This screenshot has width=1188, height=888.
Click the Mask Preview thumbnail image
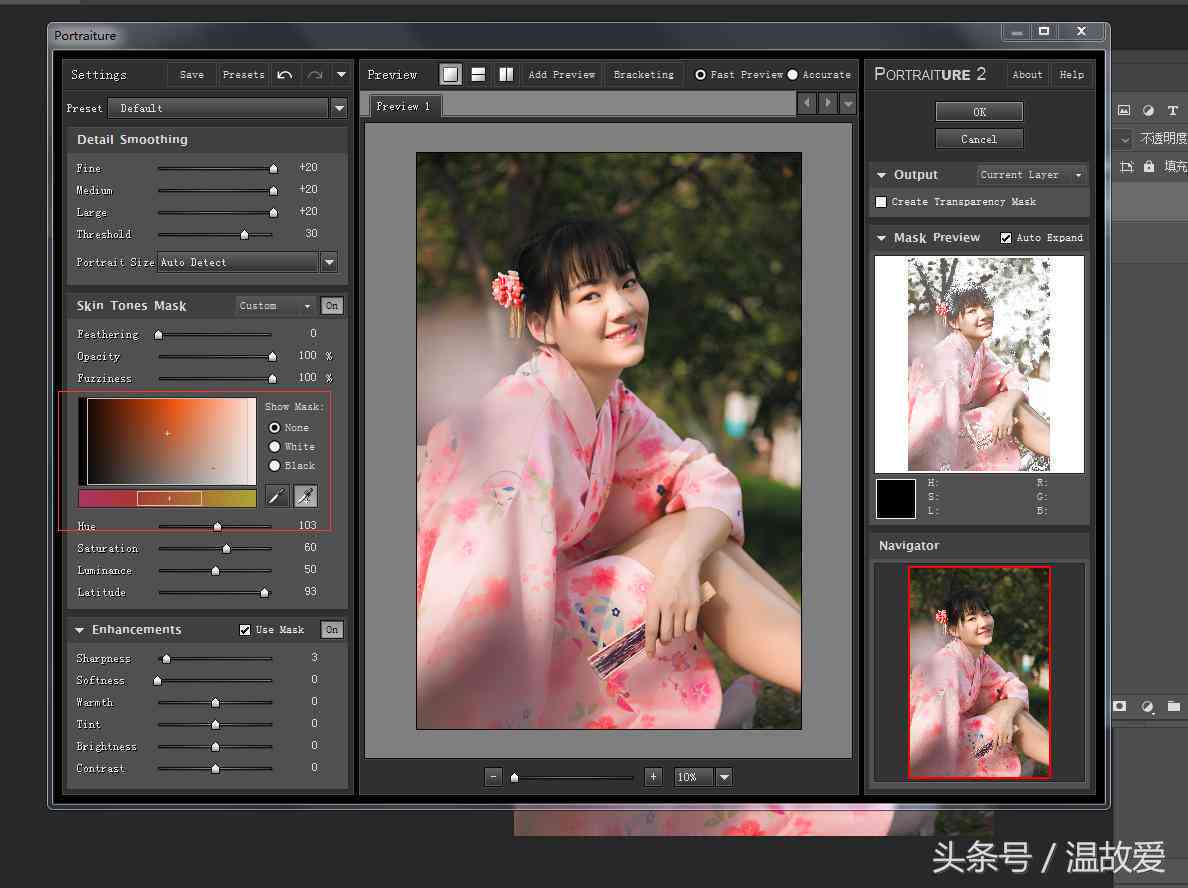pyautogui.click(x=979, y=364)
